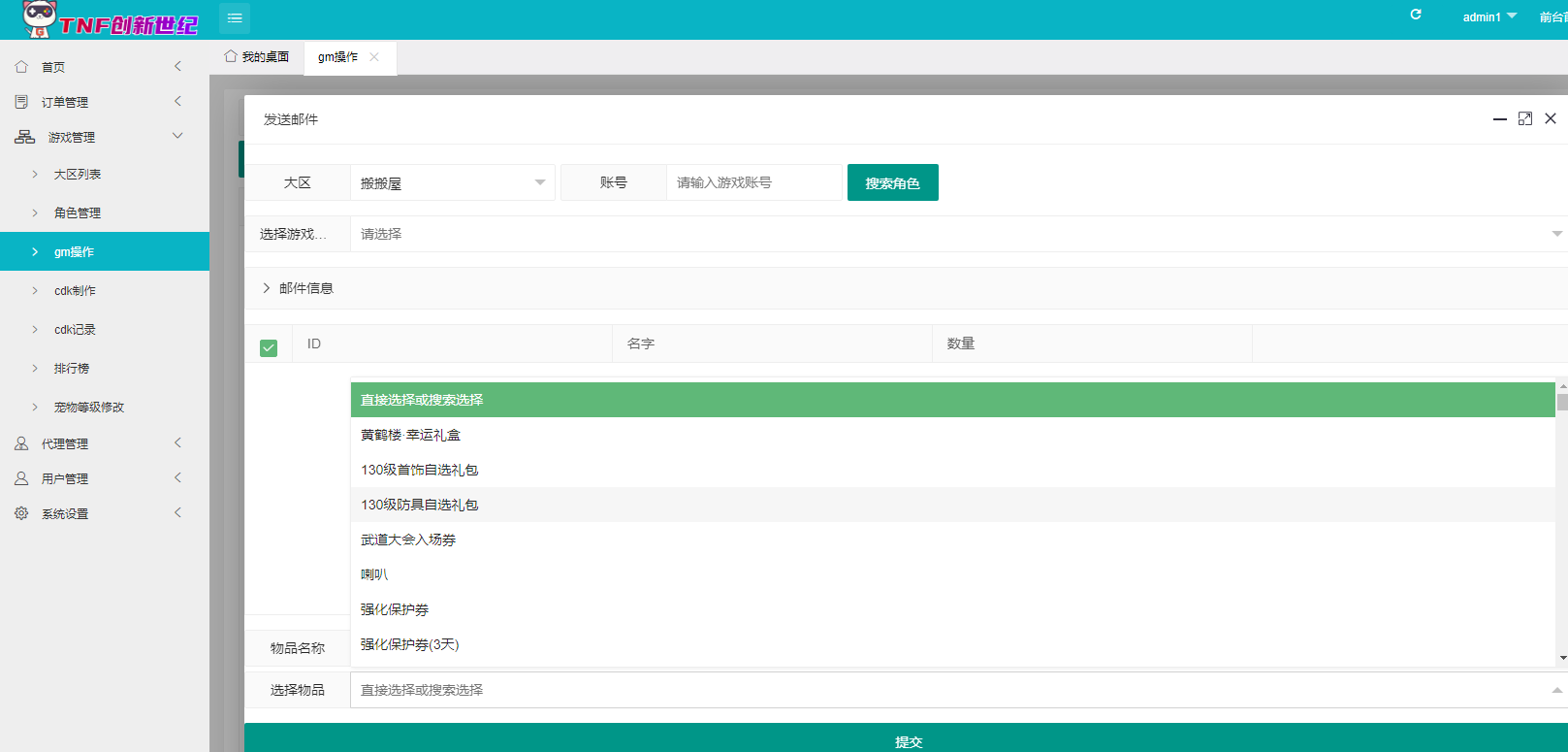Click the refresh icon in top header

(x=1416, y=15)
